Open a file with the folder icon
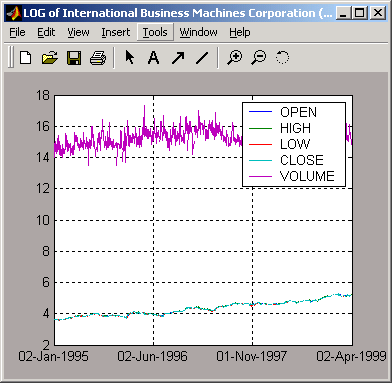This screenshot has height=383, width=392. click(x=50, y=58)
